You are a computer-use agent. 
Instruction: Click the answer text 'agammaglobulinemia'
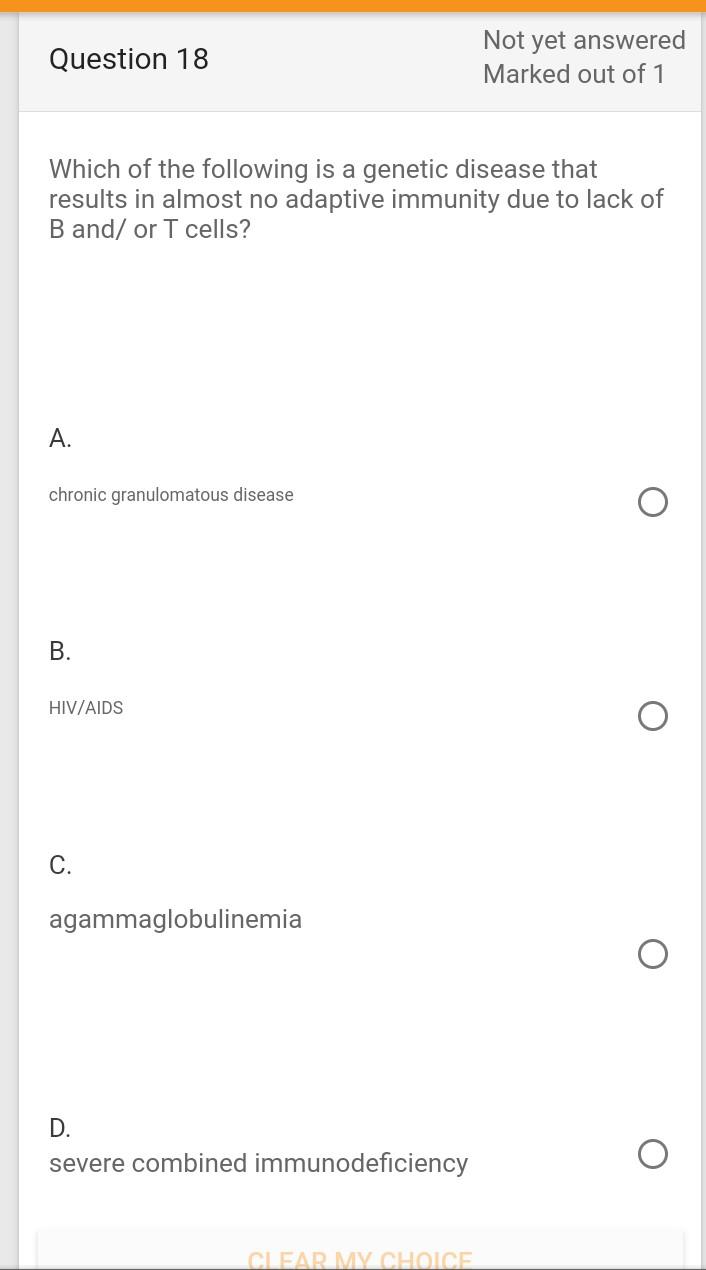click(x=175, y=919)
